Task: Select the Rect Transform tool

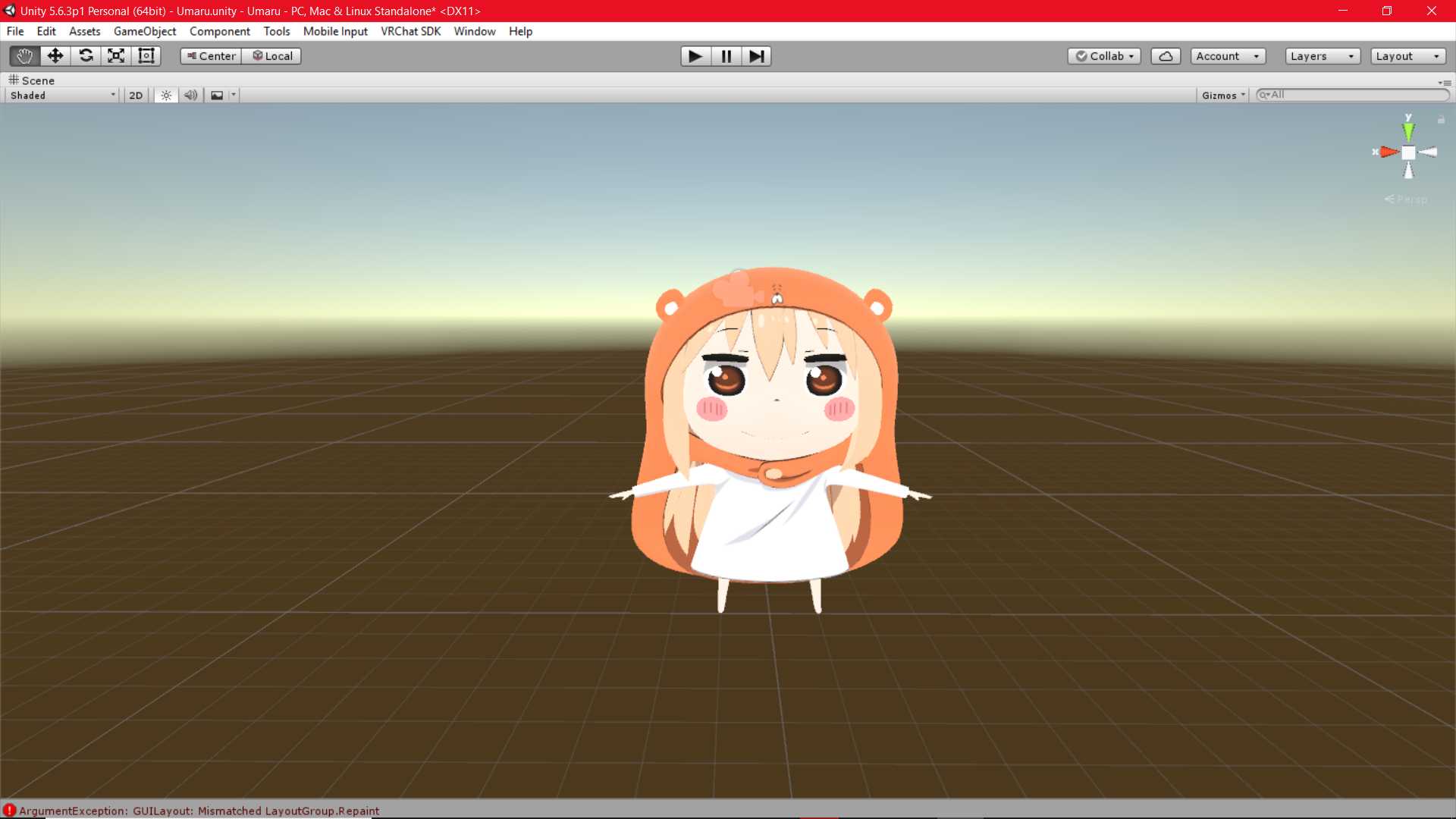Action: coord(146,56)
